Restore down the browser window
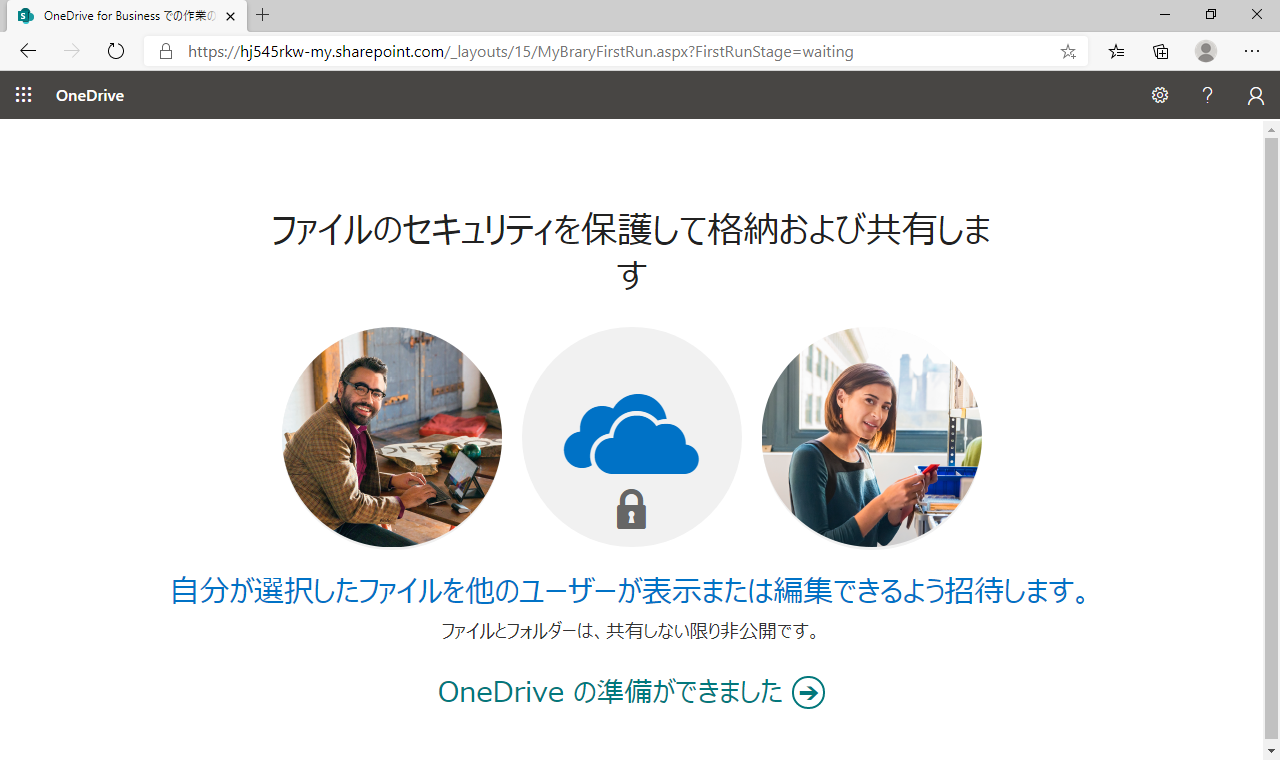 point(1211,14)
